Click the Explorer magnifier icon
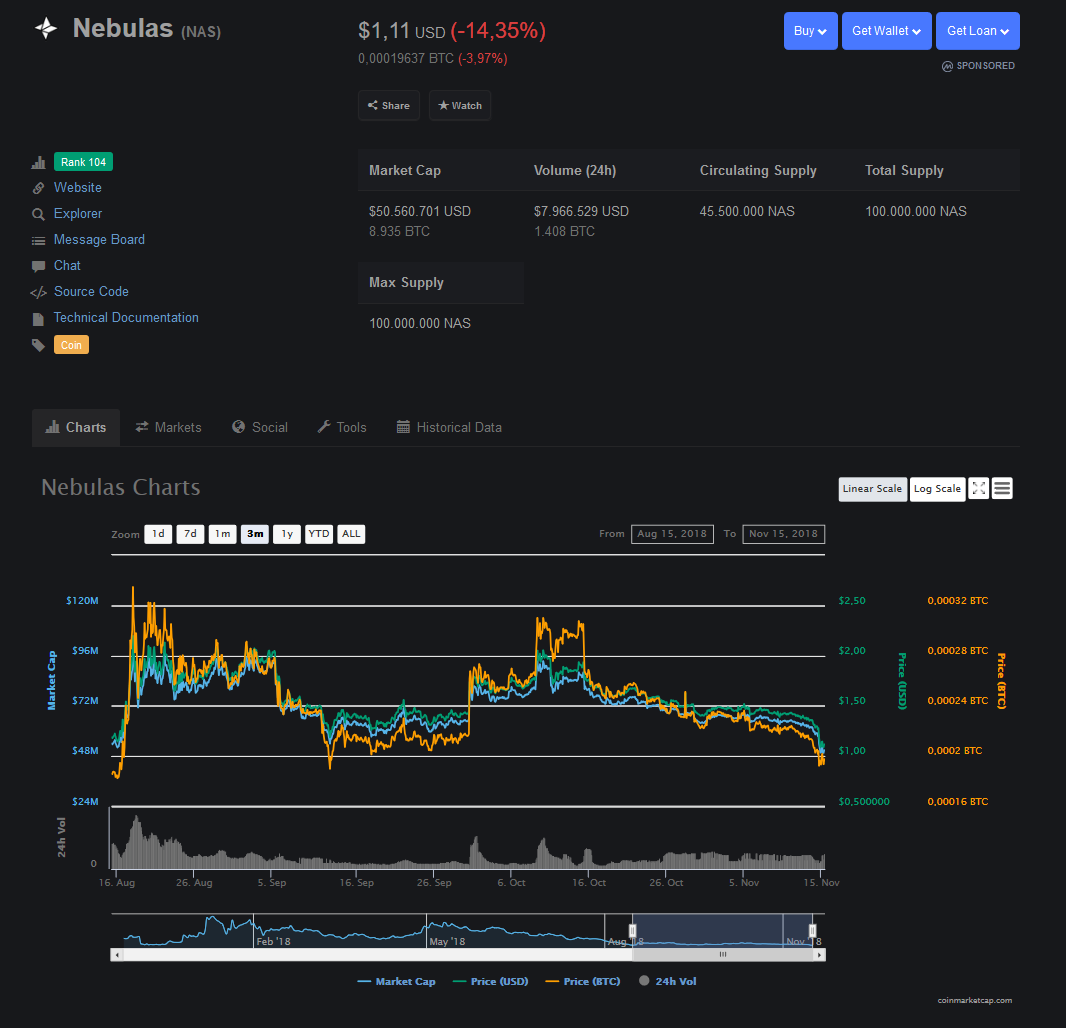 point(38,214)
